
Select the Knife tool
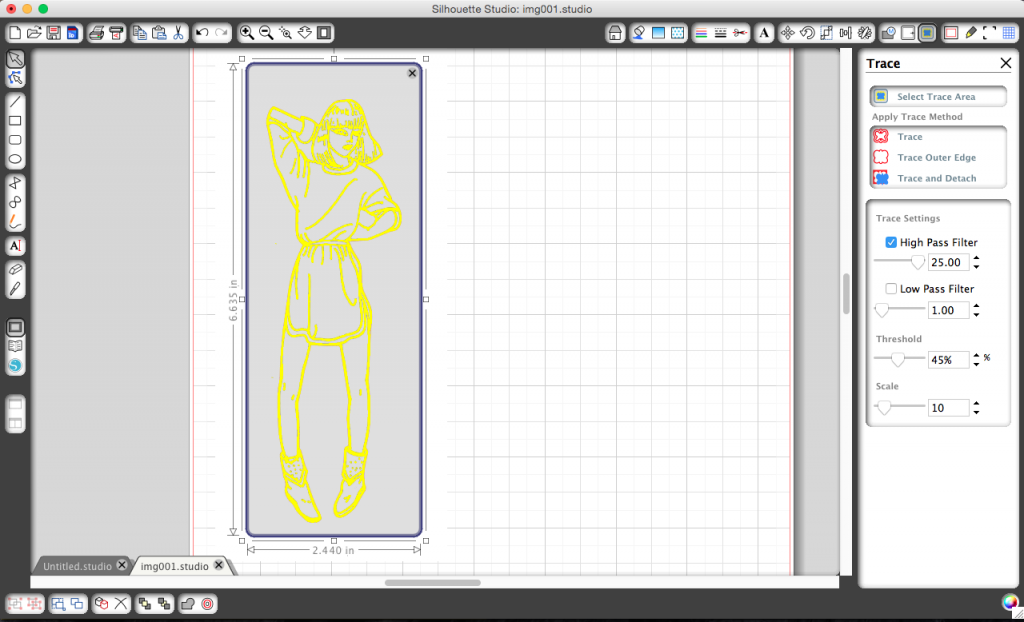pos(15,288)
